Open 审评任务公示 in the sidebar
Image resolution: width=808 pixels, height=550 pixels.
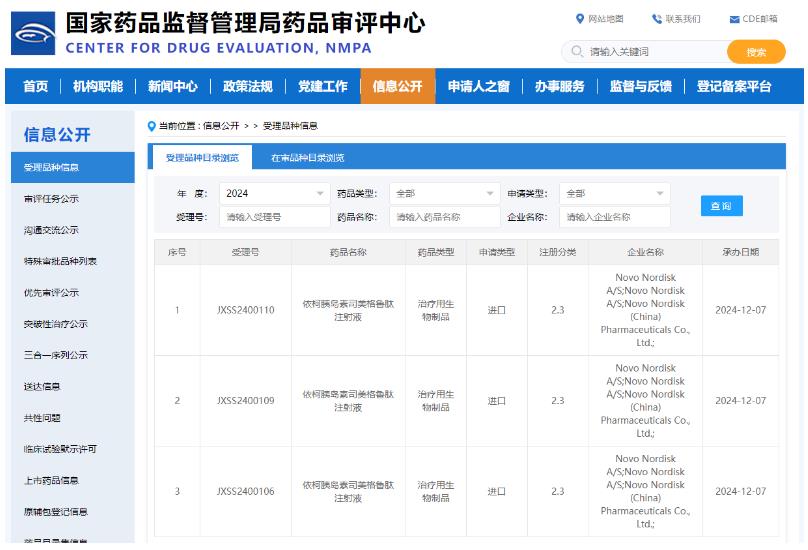pyautogui.click(x=52, y=199)
